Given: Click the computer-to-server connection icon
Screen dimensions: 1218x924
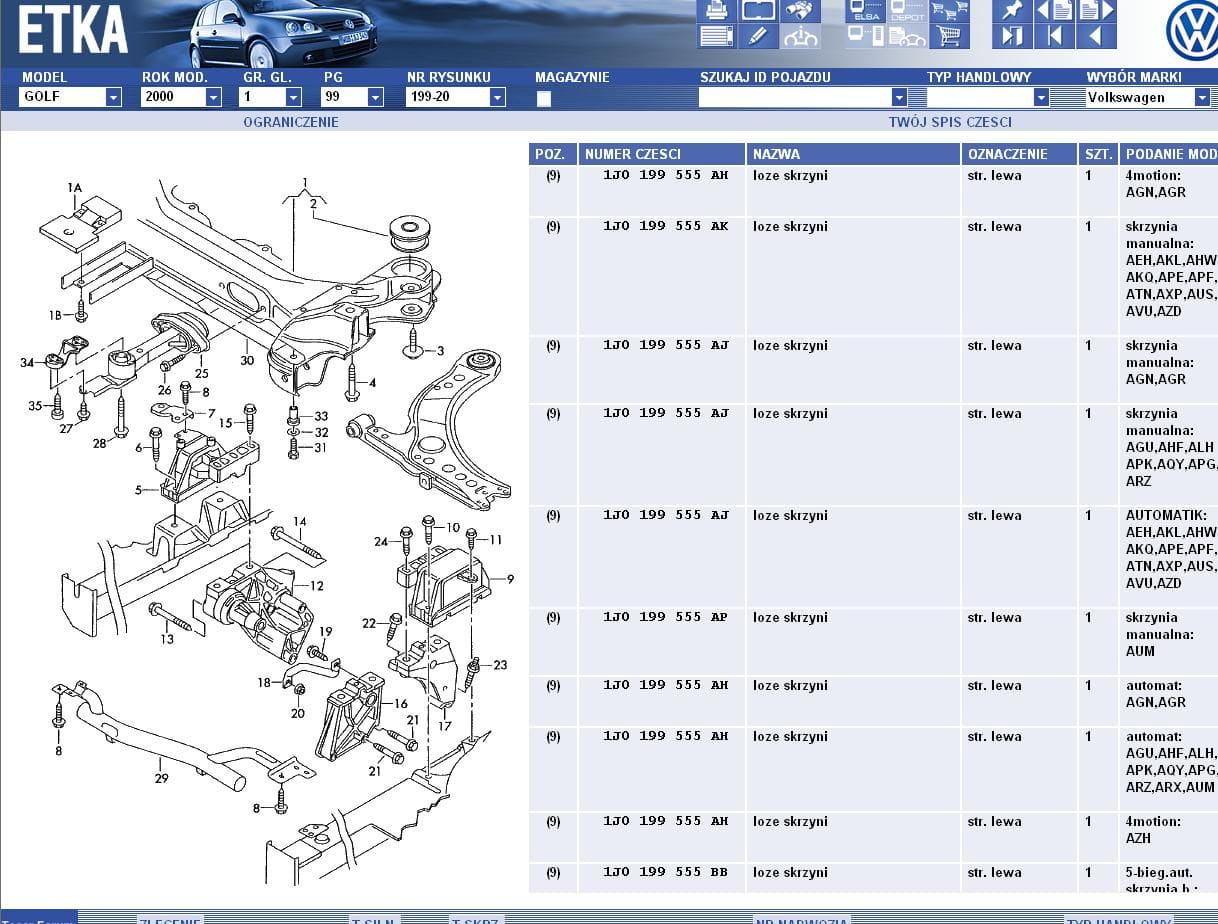Looking at the screenshot, I should (865, 37).
